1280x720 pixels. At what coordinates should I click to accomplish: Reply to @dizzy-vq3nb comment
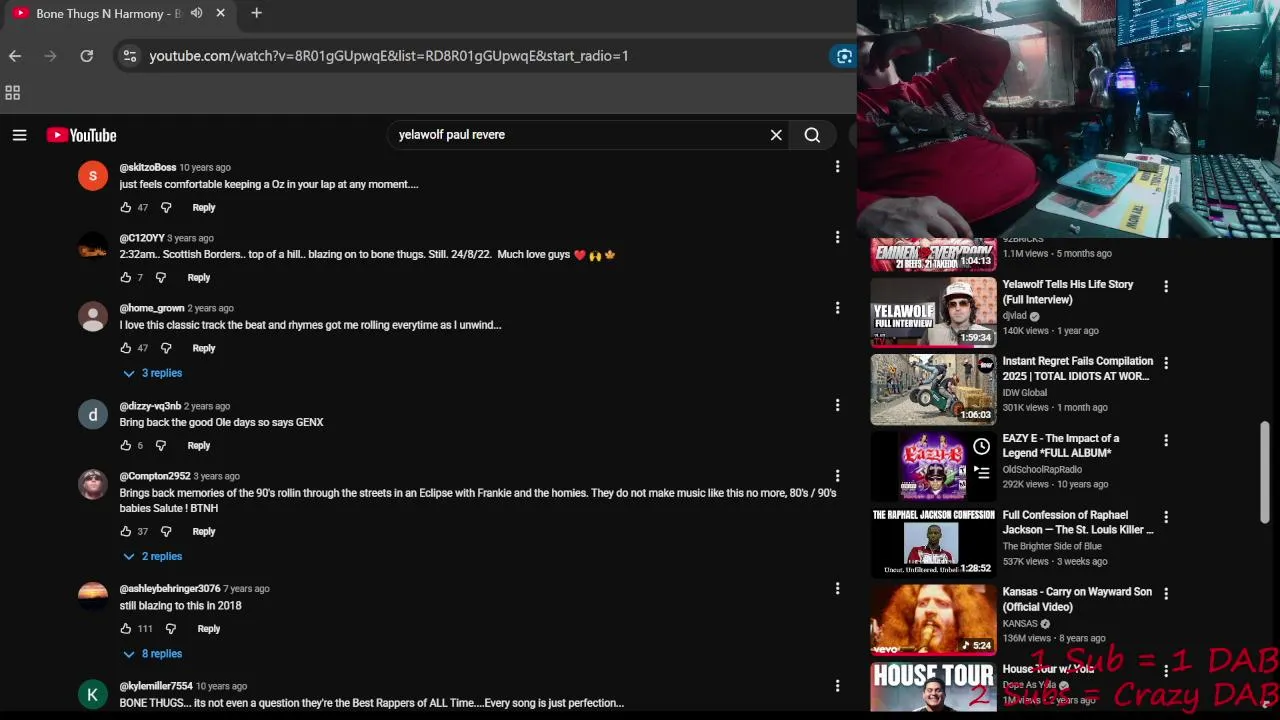click(198, 445)
